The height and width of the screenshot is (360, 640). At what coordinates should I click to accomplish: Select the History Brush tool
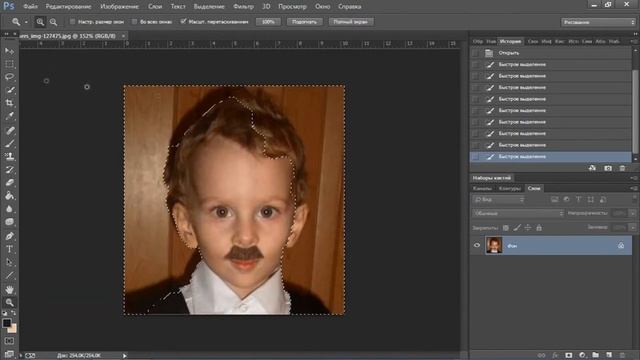(9, 169)
